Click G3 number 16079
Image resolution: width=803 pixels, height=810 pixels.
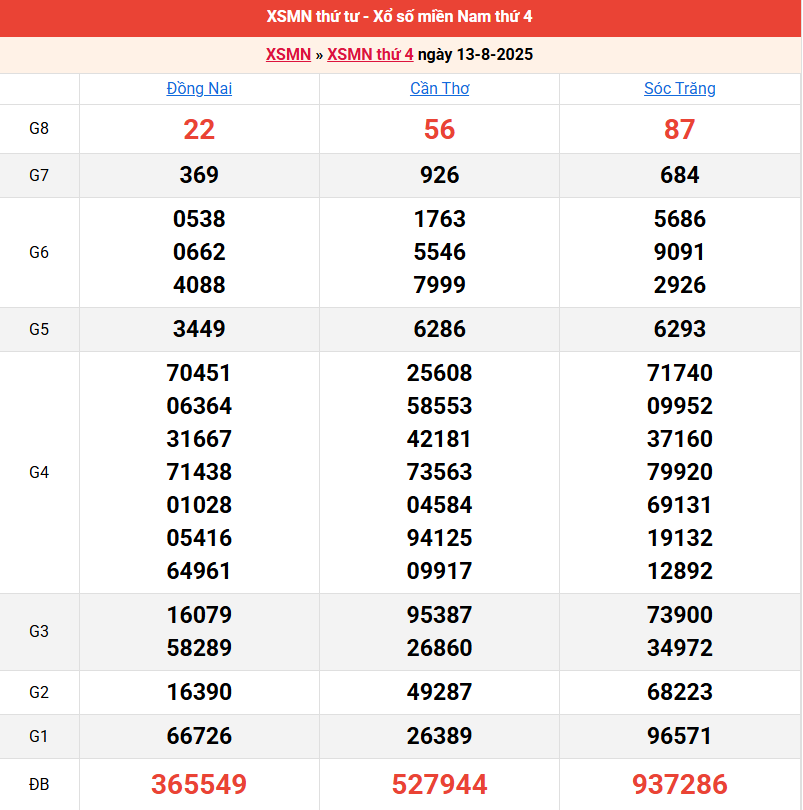[199, 615]
